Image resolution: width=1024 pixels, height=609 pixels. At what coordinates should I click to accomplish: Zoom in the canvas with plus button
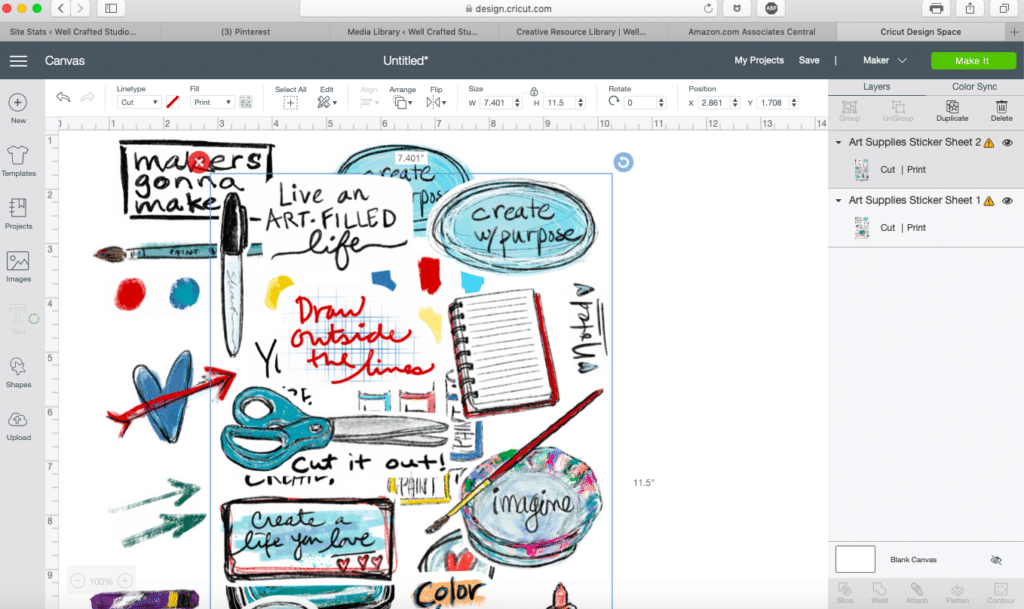[x=125, y=581]
